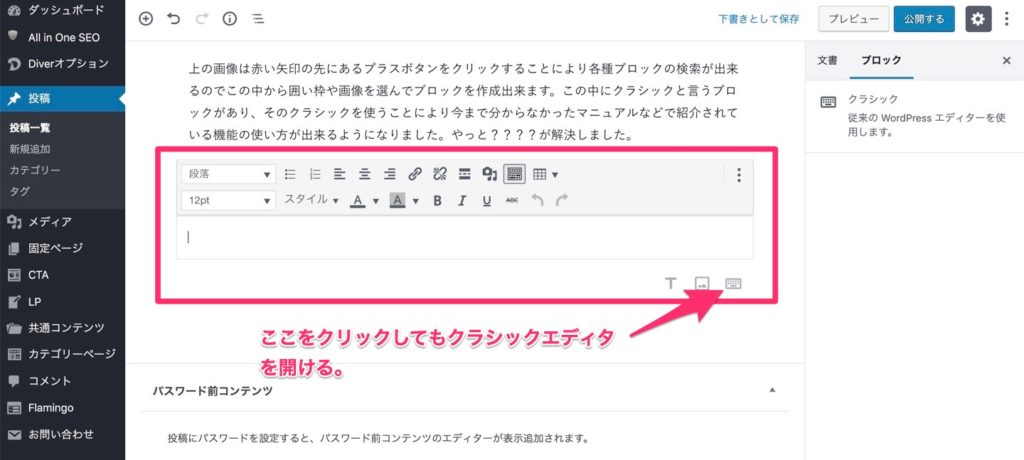Open more tools vertical dots in the top bar

[1007, 19]
